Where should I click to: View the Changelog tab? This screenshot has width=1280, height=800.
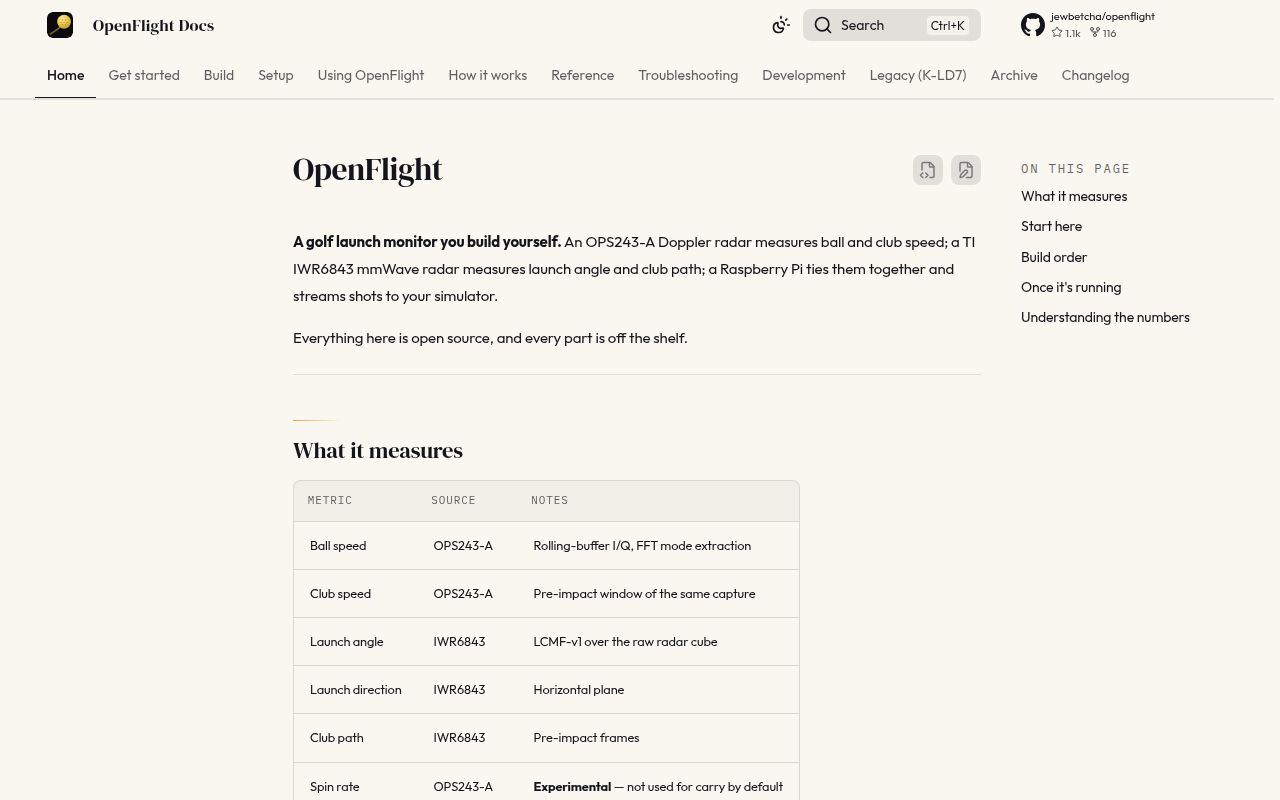coord(1095,75)
